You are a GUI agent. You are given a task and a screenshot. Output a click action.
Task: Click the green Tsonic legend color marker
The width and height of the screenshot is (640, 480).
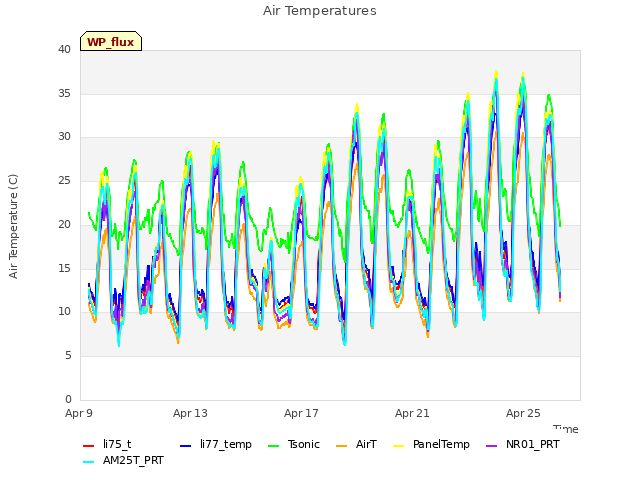[274, 445]
